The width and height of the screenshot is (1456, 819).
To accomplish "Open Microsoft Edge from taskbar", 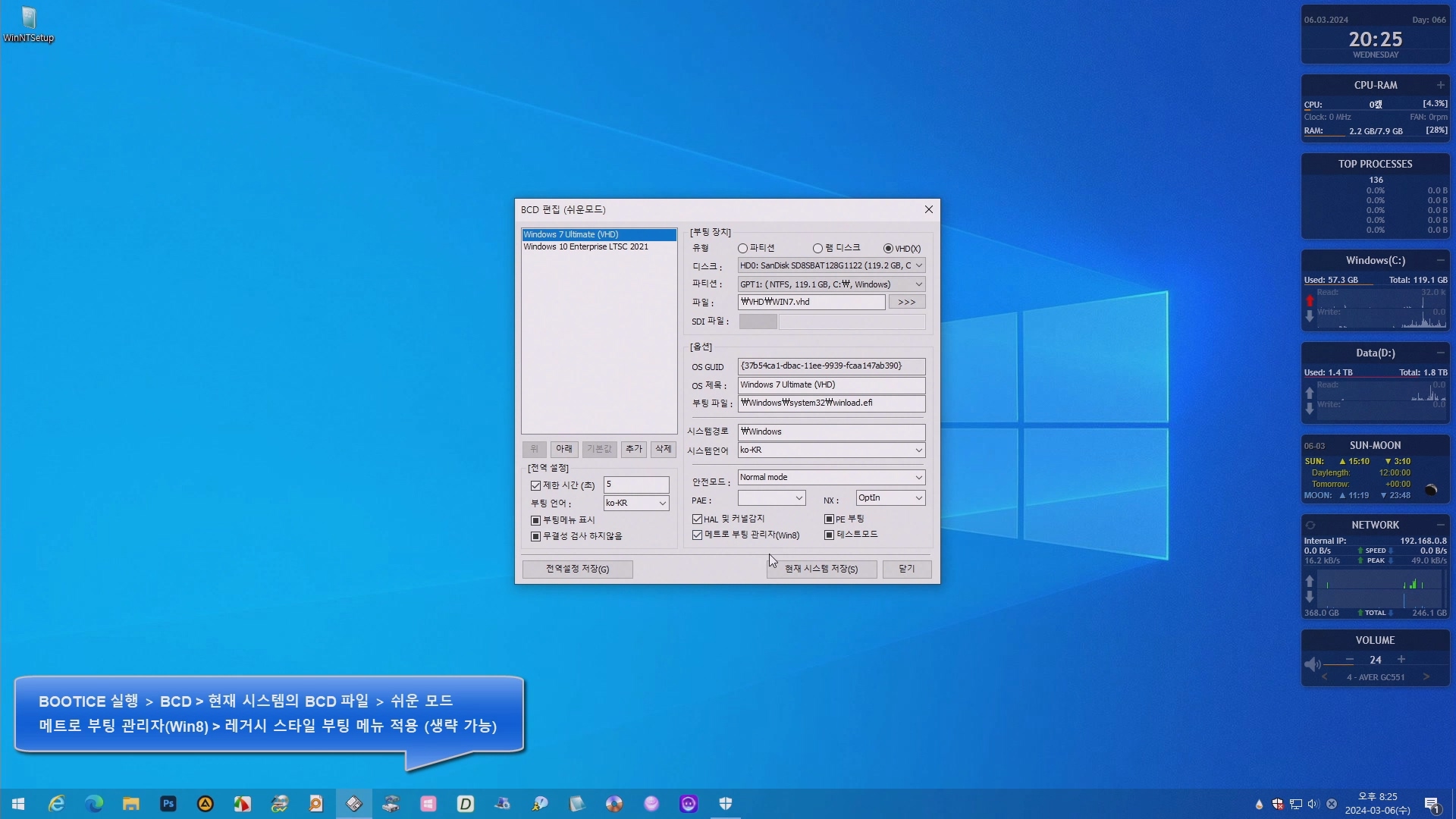I will [x=93, y=804].
